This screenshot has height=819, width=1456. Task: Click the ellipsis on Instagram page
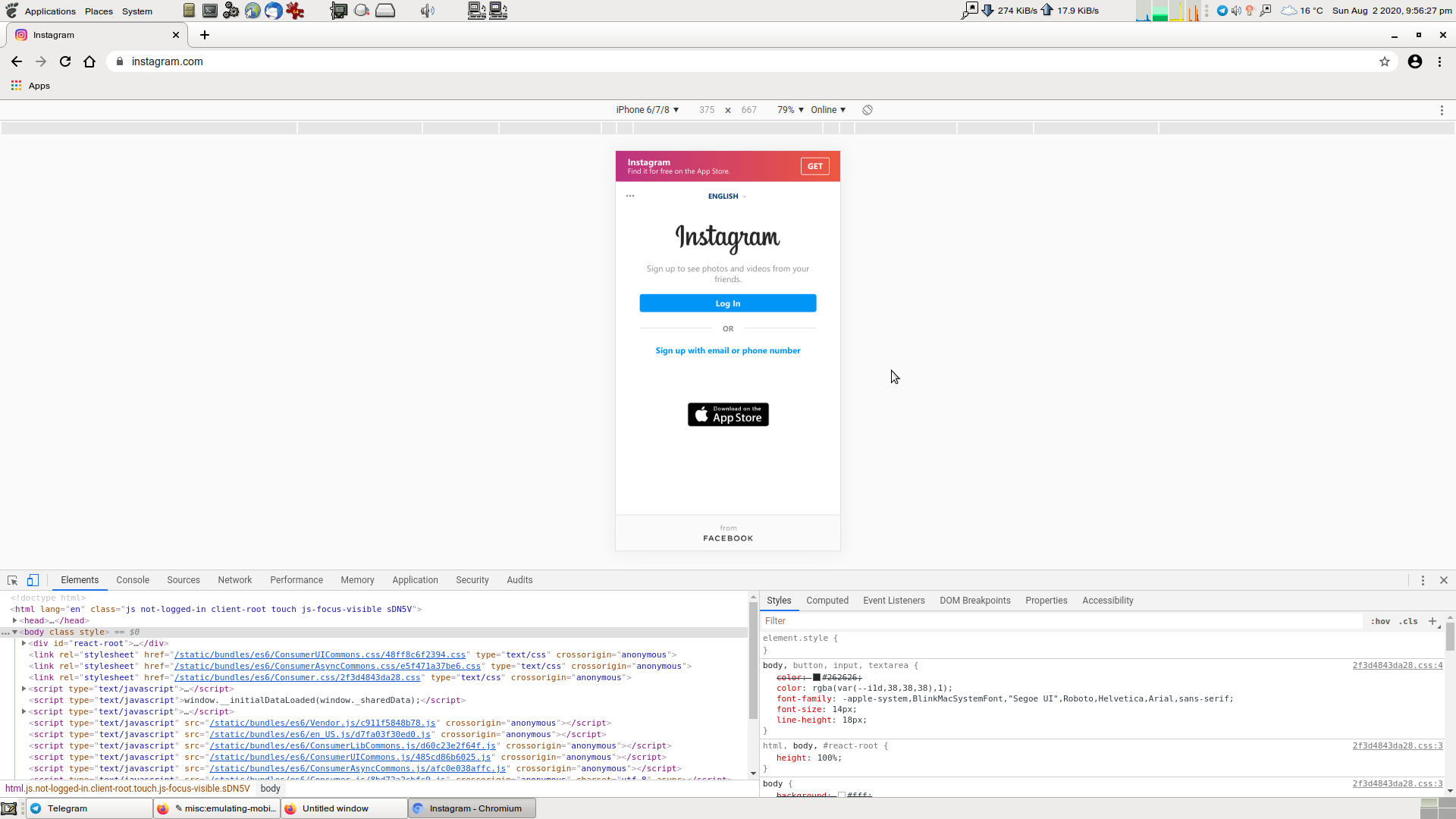tap(630, 196)
